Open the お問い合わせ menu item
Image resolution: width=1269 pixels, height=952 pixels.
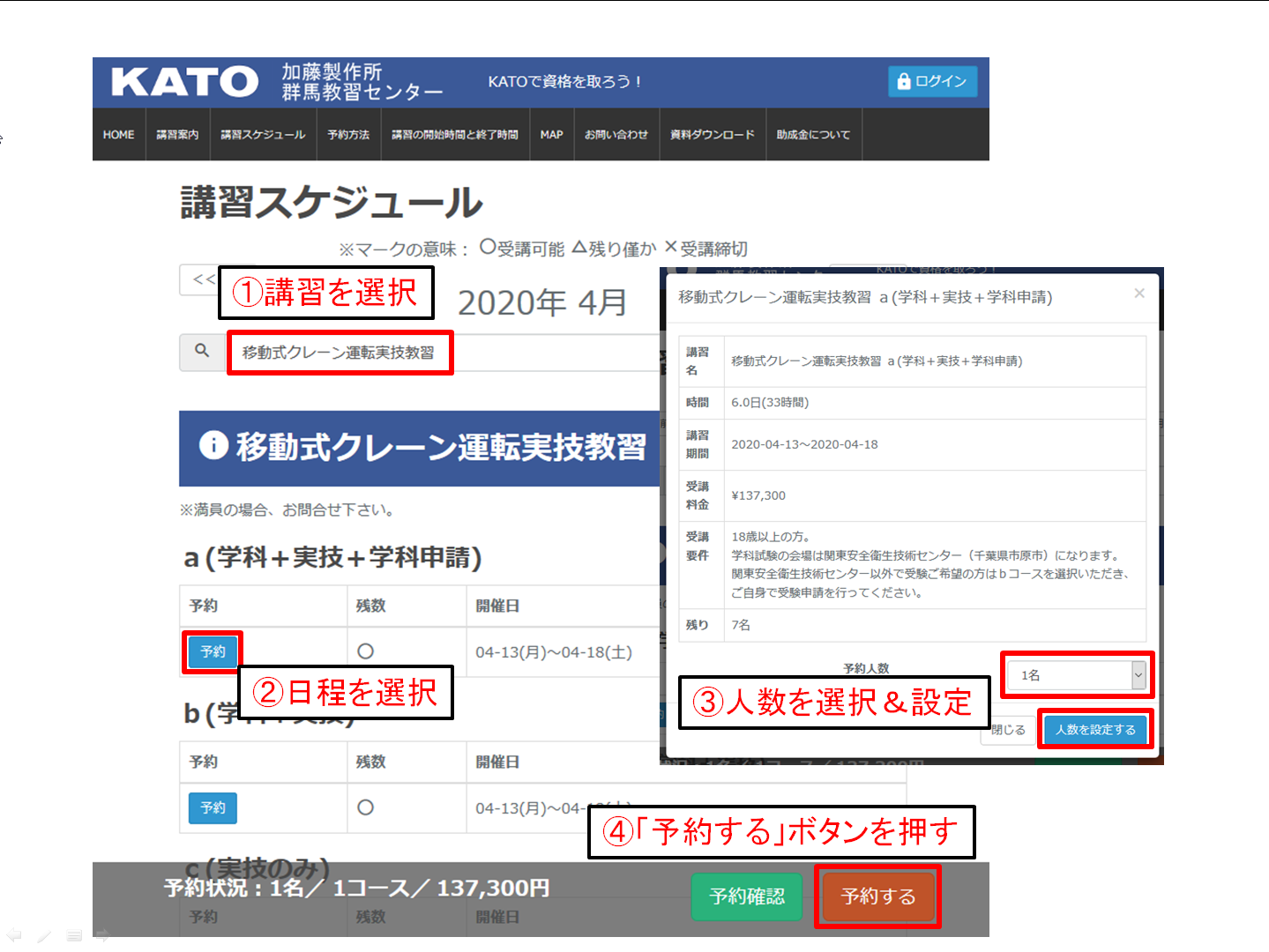click(616, 135)
